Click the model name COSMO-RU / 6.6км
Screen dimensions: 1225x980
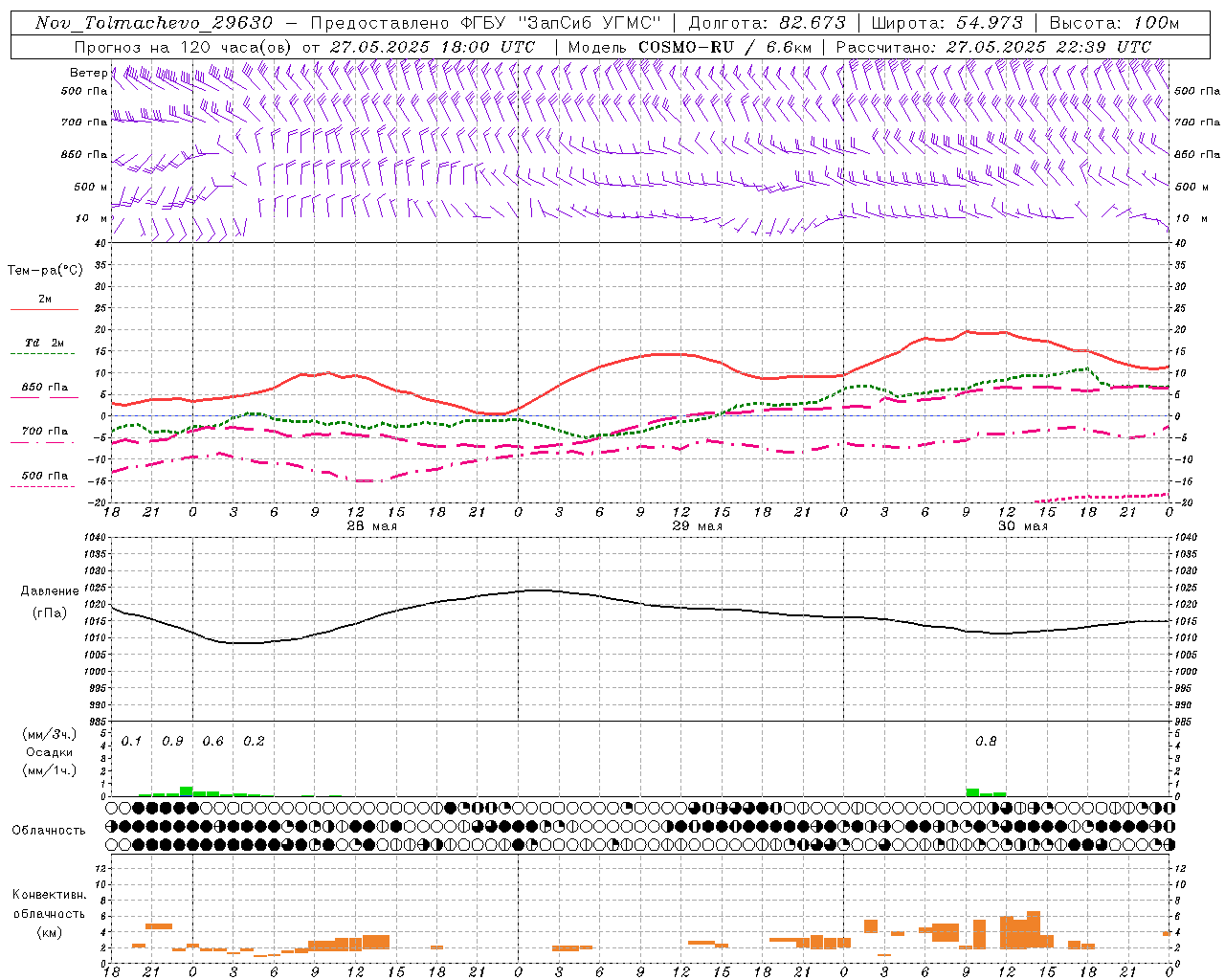[724, 47]
